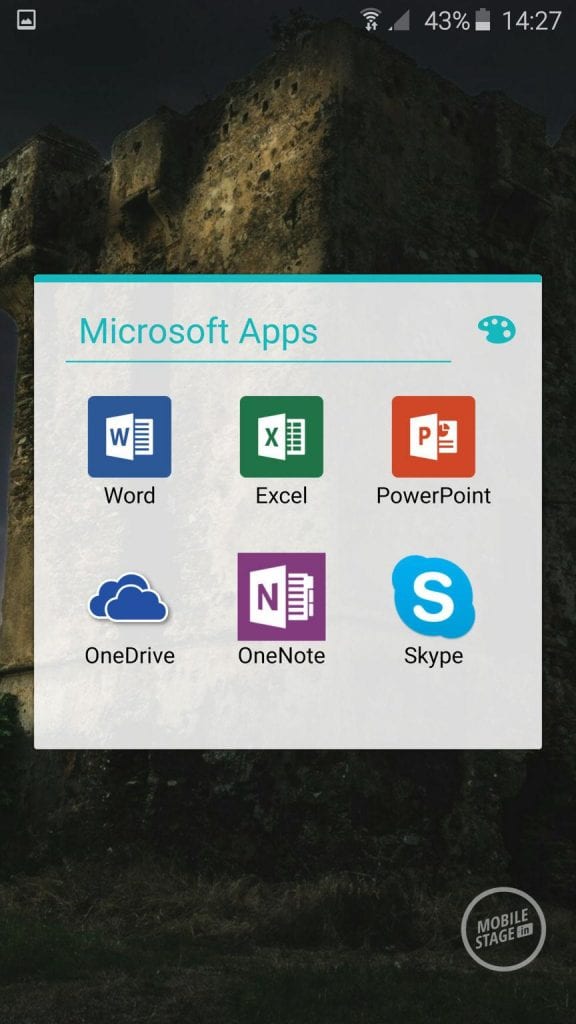Tap the Mobile Stage watermark logo

pyautogui.click(x=503, y=929)
